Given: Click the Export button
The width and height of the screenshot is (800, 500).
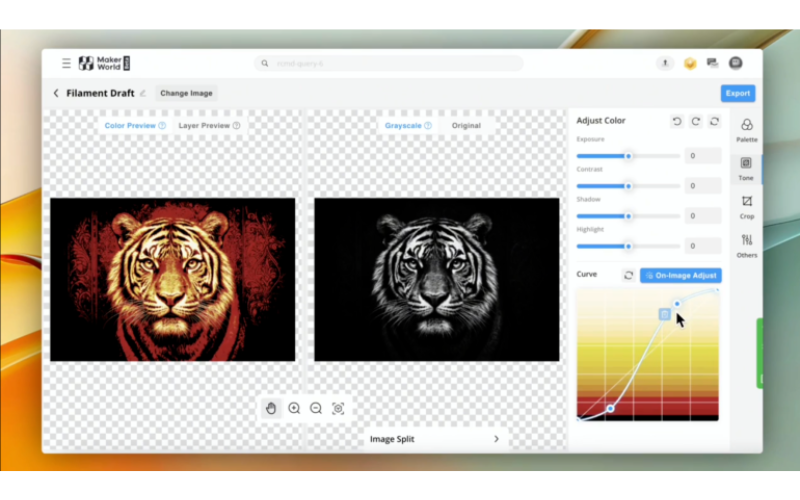Looking at the screenshot, I should [738, 93].
